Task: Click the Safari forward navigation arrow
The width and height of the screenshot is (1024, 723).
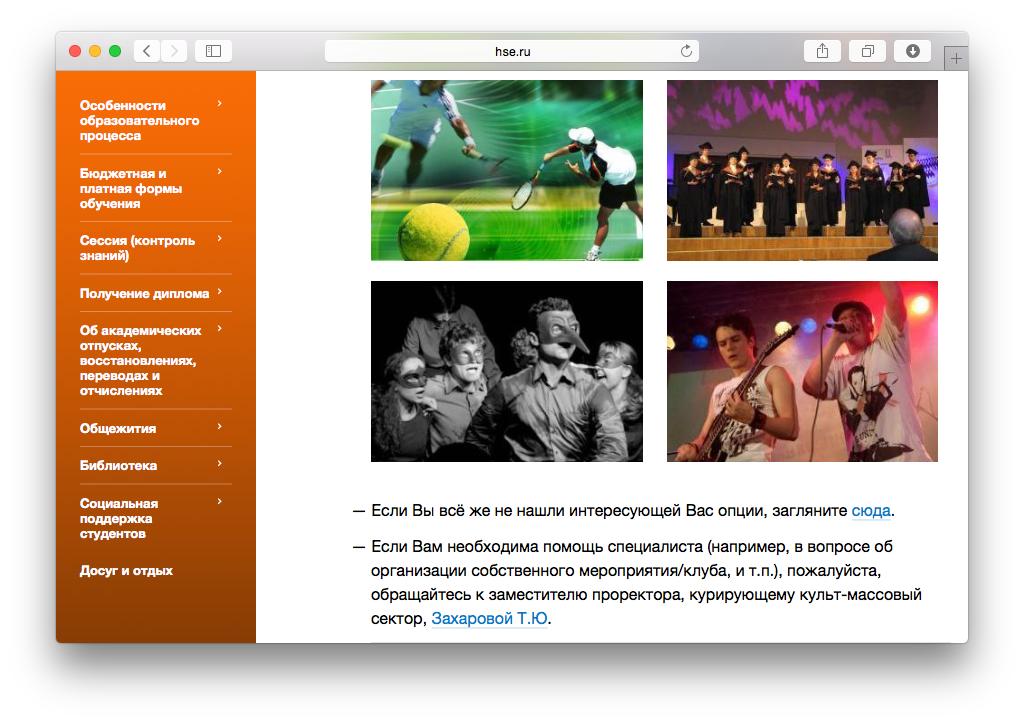Action: (174, 51)
